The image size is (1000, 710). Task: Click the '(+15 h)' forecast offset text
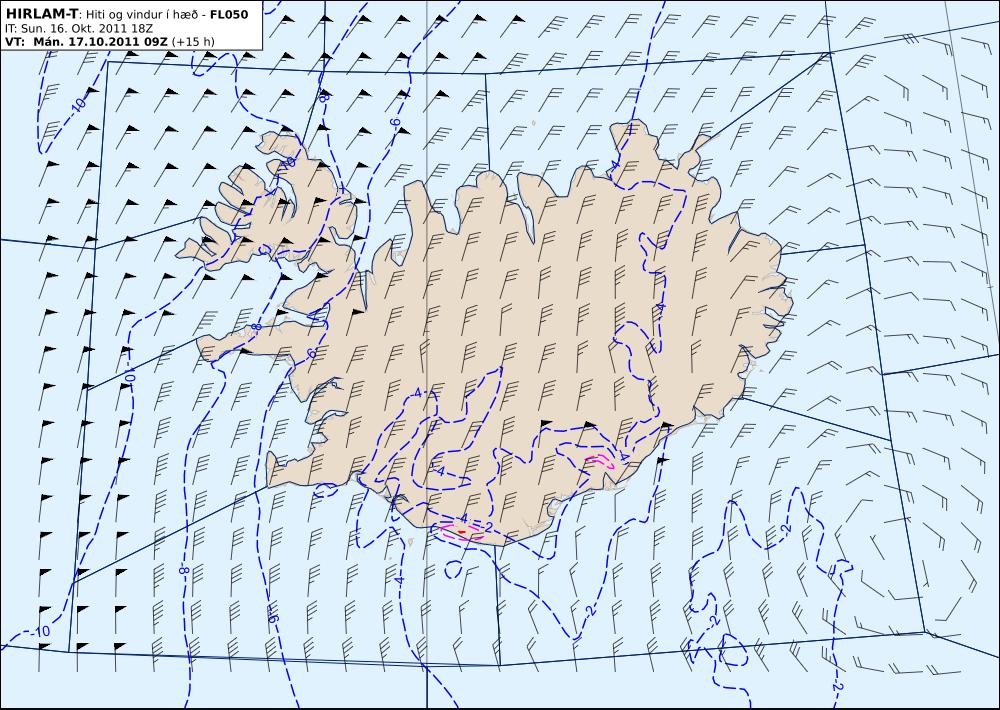(193, 42)
